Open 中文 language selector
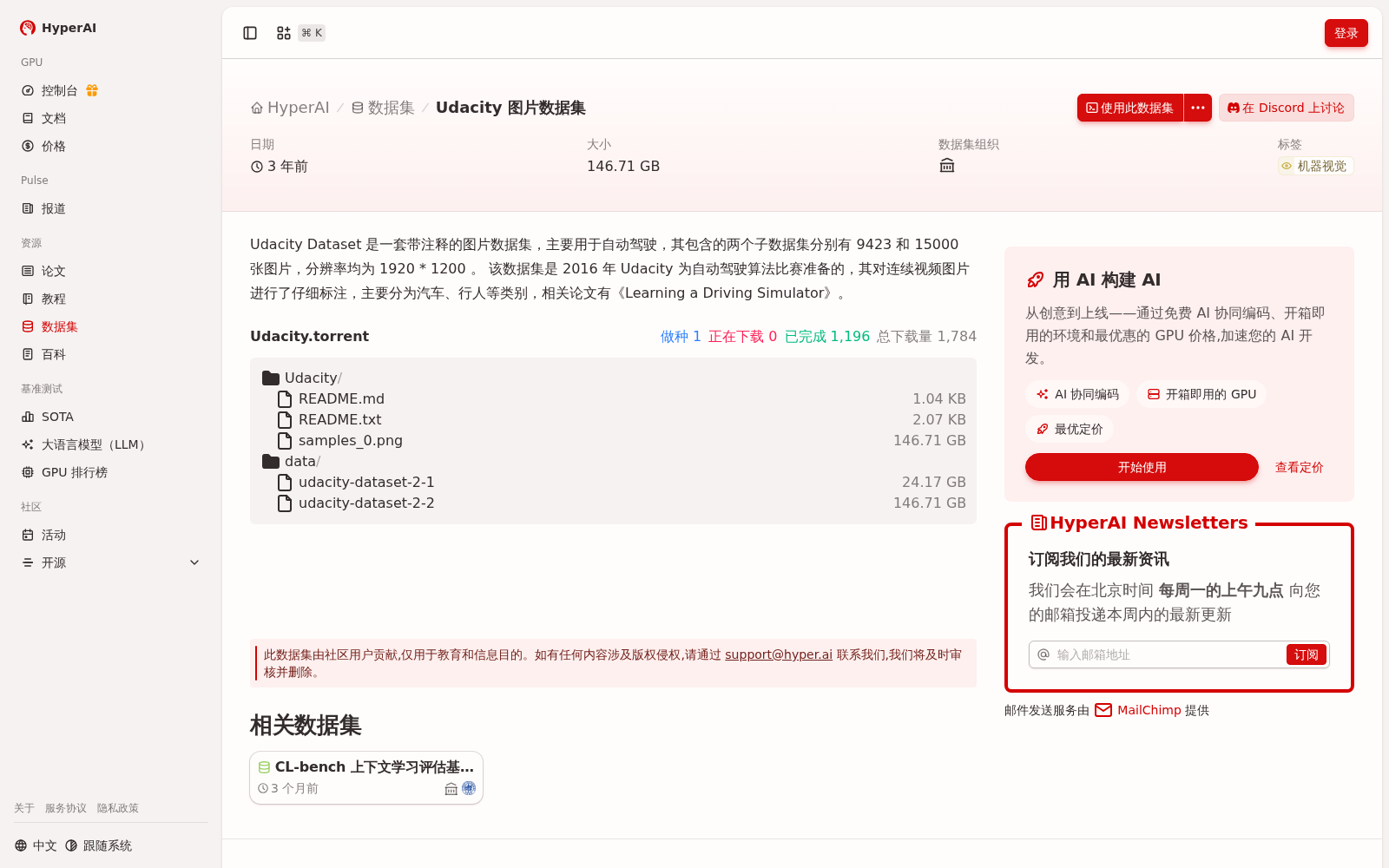 pos(36,845)
